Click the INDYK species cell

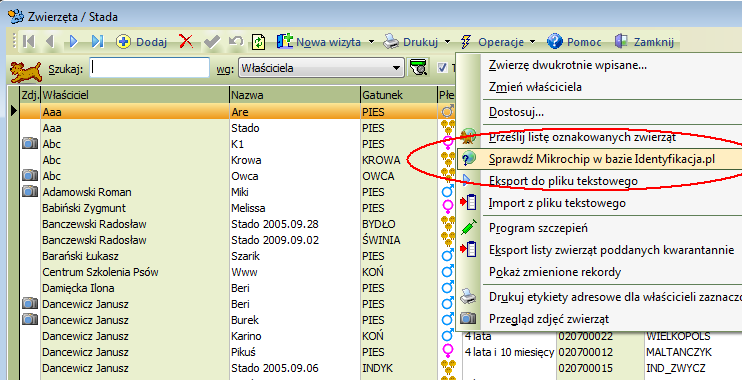398,368
